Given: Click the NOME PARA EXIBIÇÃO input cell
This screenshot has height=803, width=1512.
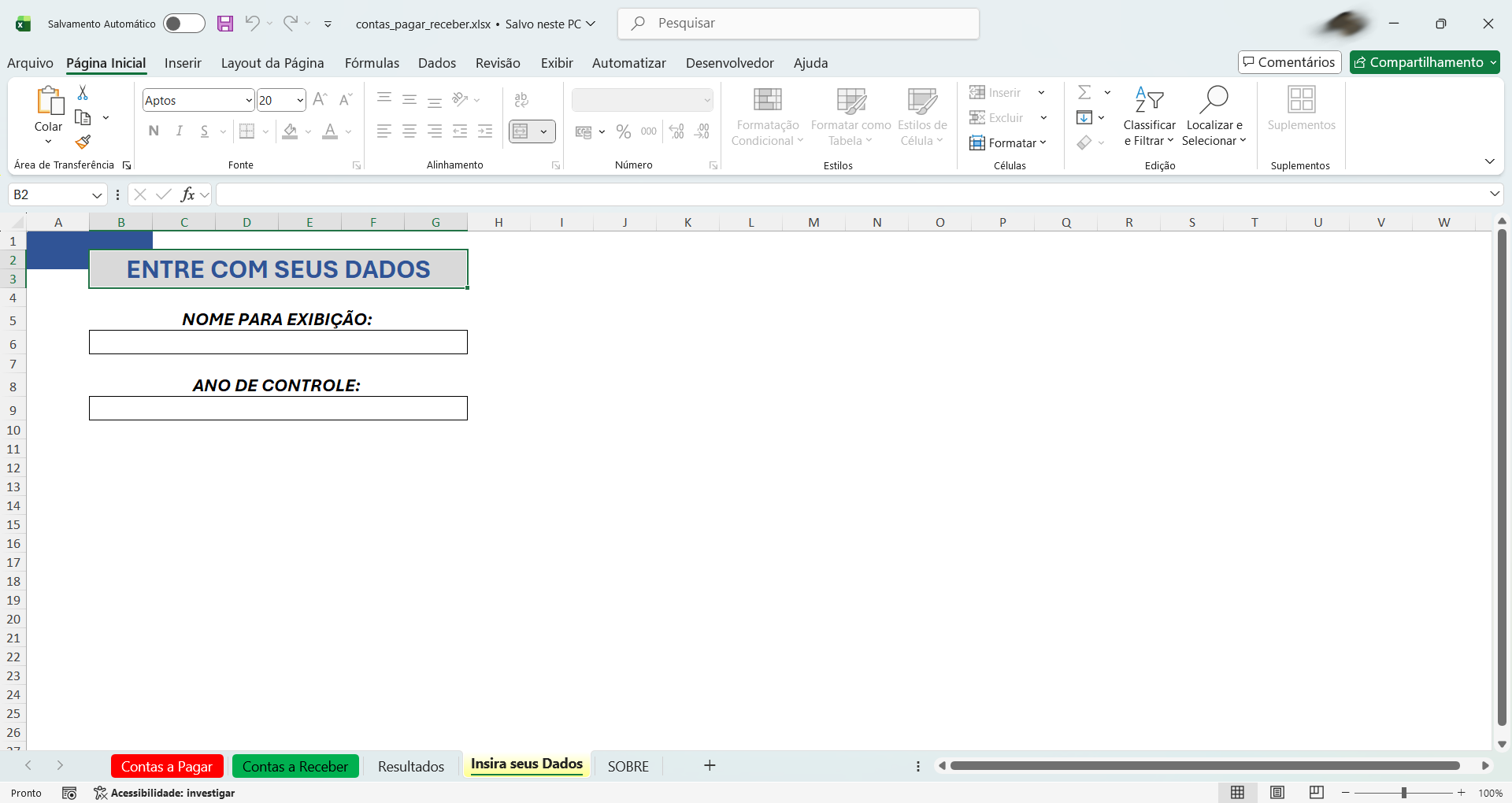Looking at the screenshot, I should (278, 342).
